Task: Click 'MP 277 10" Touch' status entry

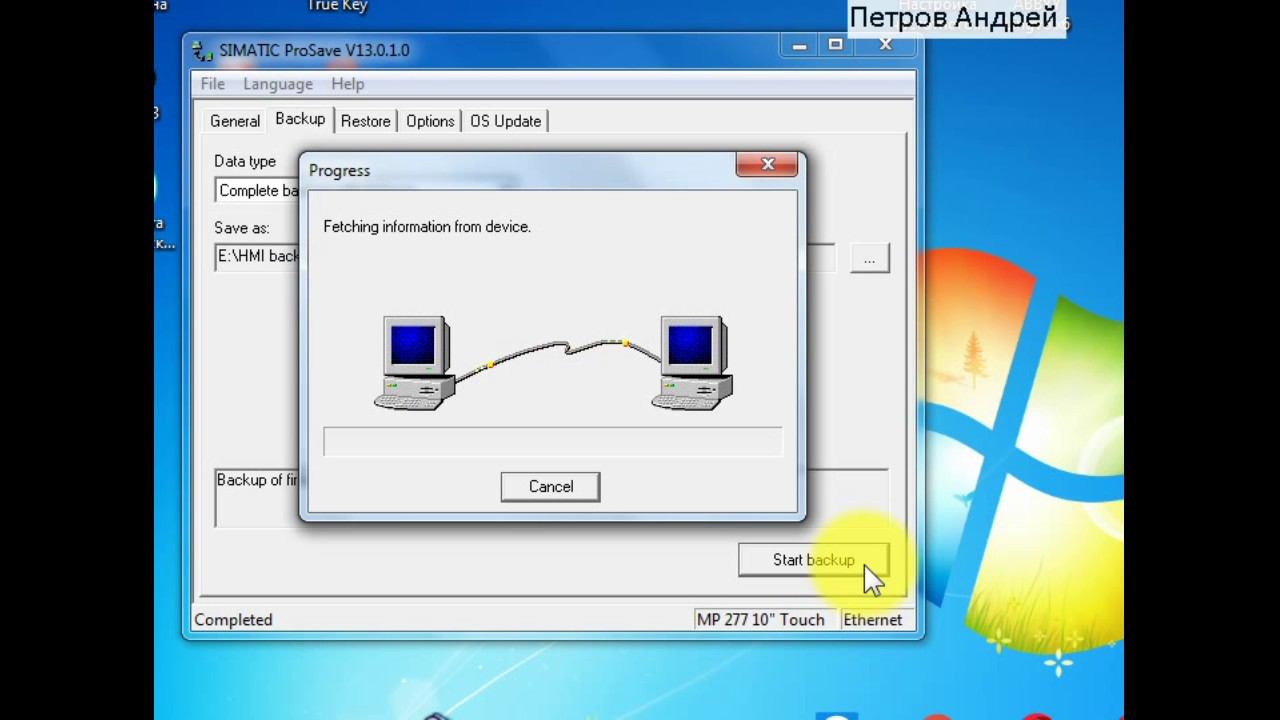Action: (761, 620)
